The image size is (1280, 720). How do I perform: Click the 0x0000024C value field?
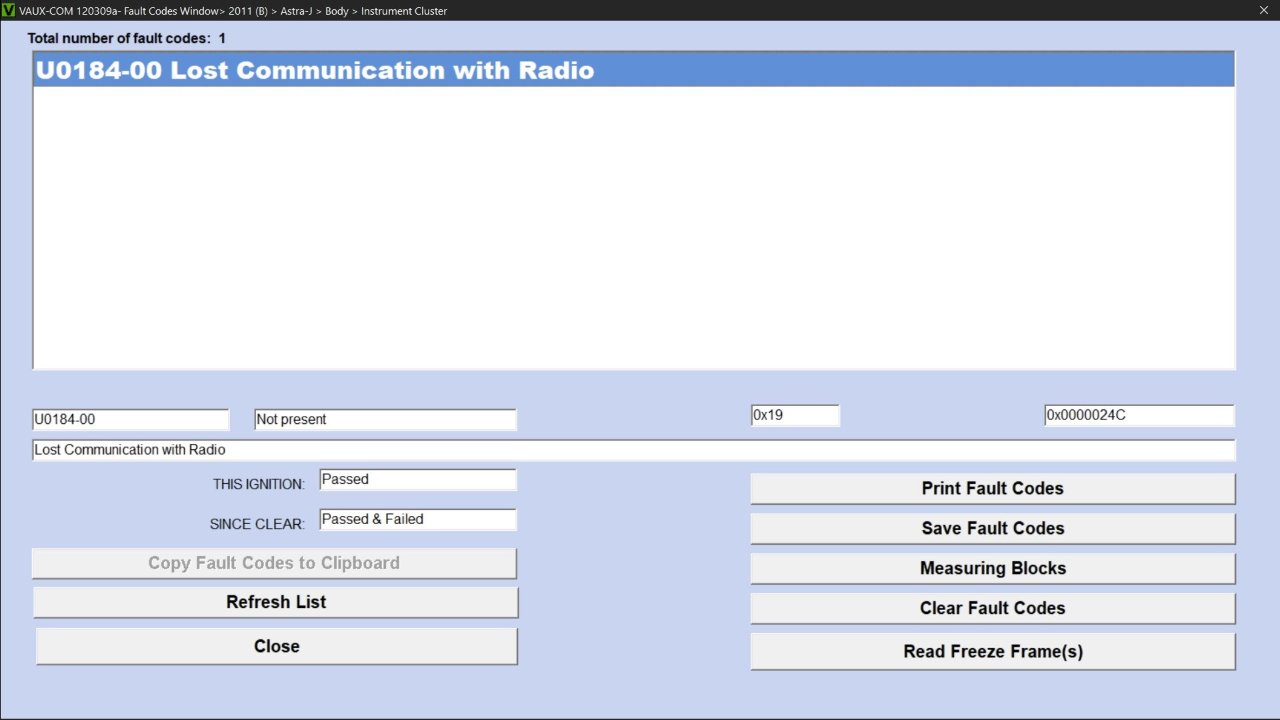(1139, 415)
